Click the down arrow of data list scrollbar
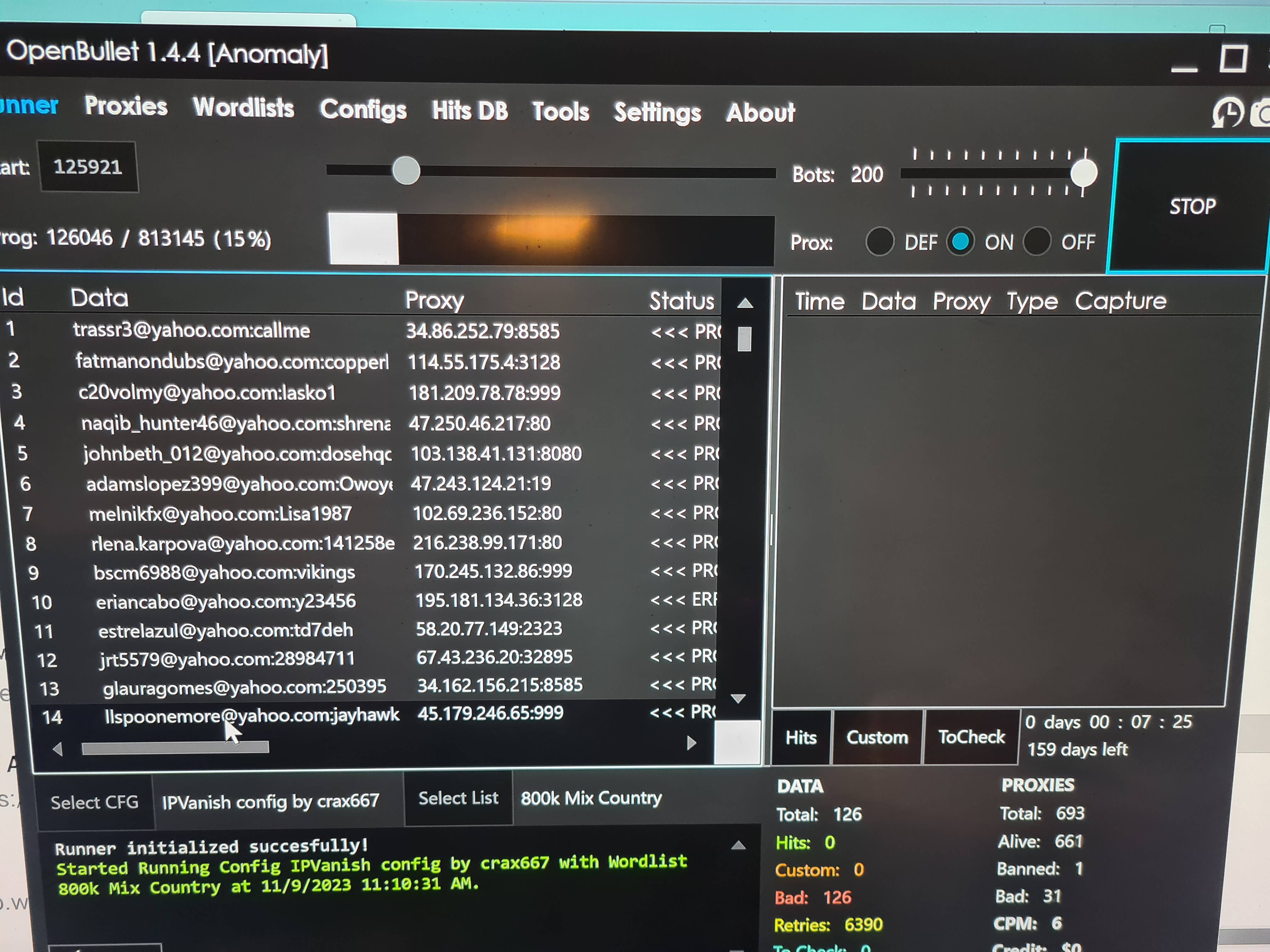Viewport: 1270px width, 952px height. [x=738, y=698]
